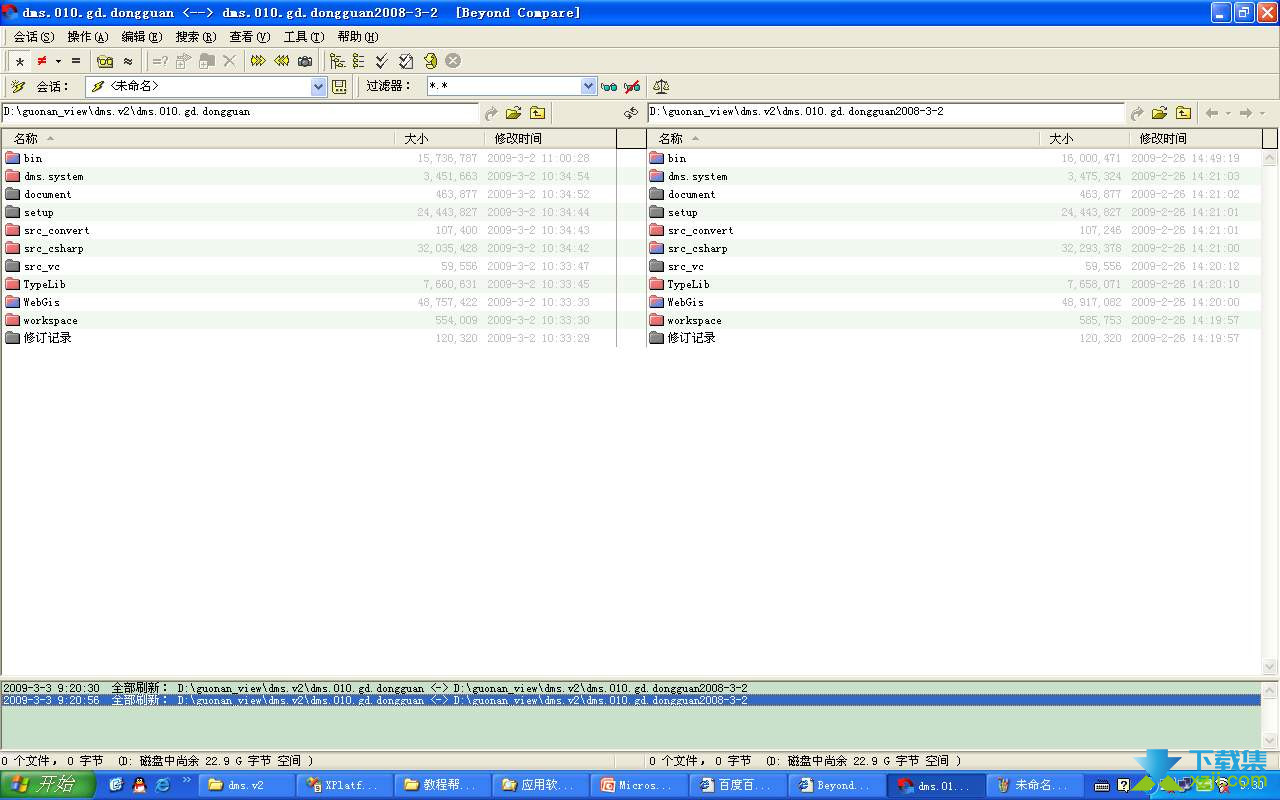Screen dimensions: 1280x800
Task: Toggle the Show All (asterisk) filter
Action: coord(20,61)
